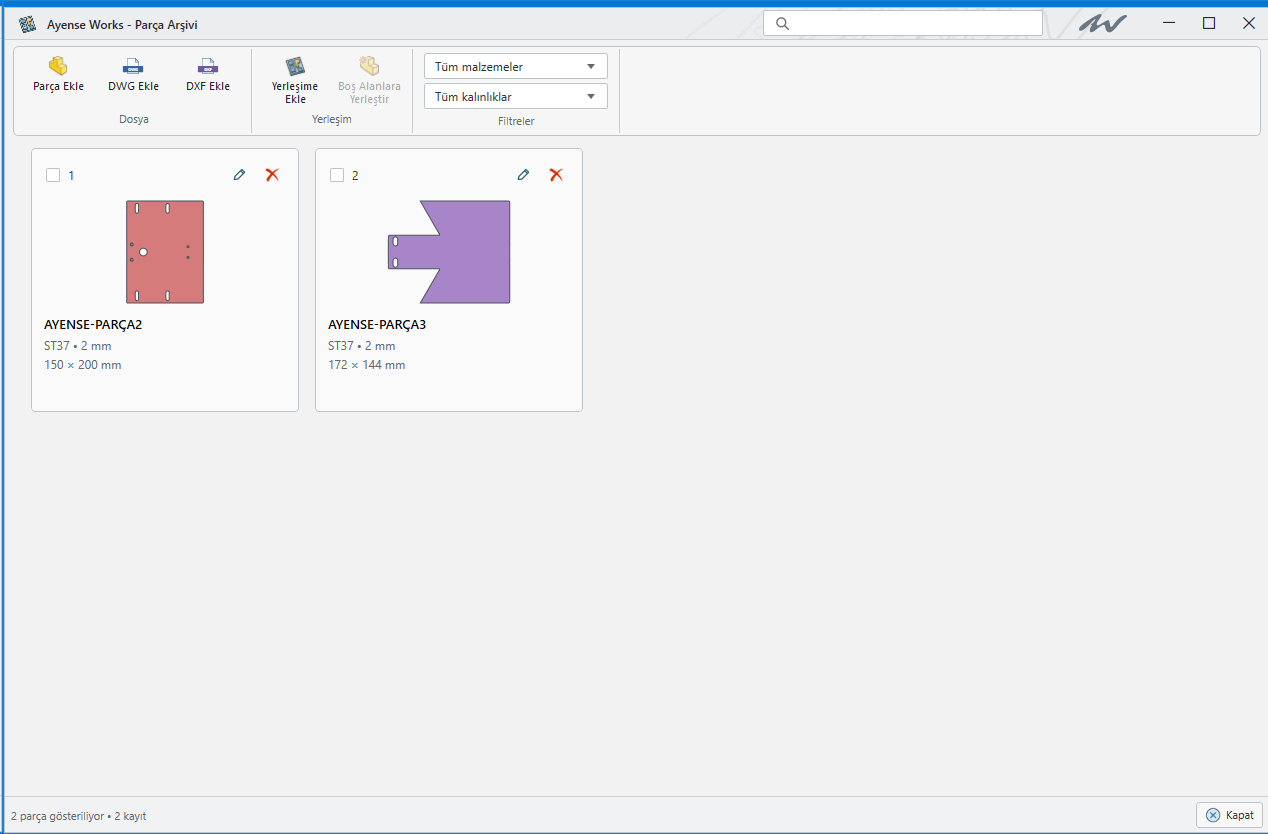Minimize the Parça Arşivi window

point(1169,23)
